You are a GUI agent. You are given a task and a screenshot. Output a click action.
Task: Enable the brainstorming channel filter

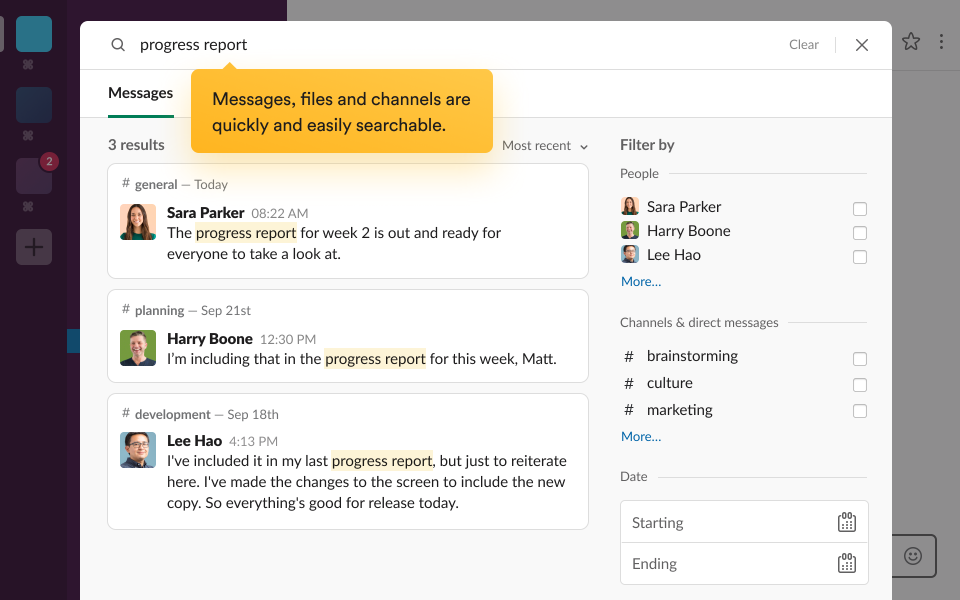(860, 358)
